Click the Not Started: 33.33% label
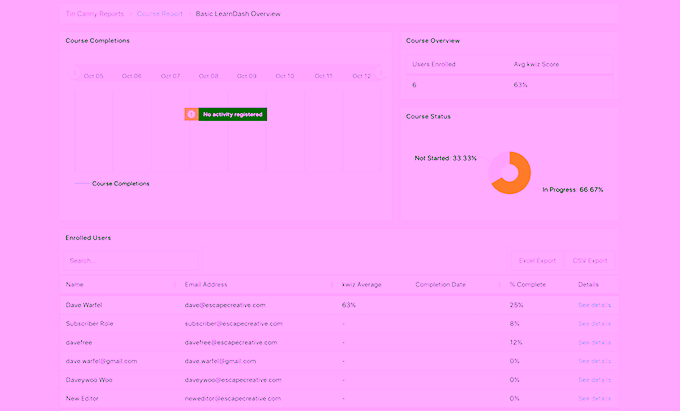Screen dimensions: 680x411 tap(445, 158)
